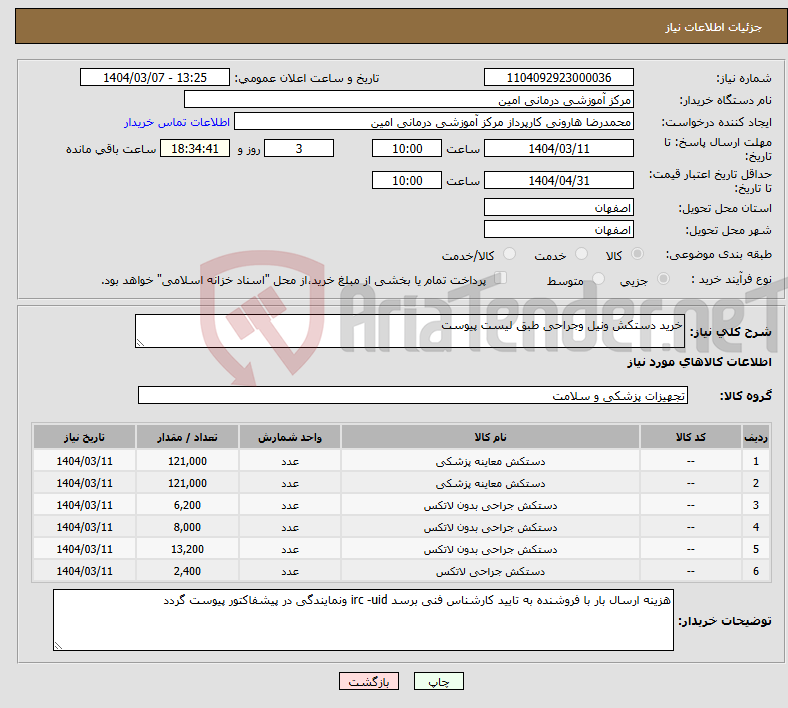788x708 pixels.
Task: Click the need date 1404/03/11 in row 6
Action: point(84,571)
